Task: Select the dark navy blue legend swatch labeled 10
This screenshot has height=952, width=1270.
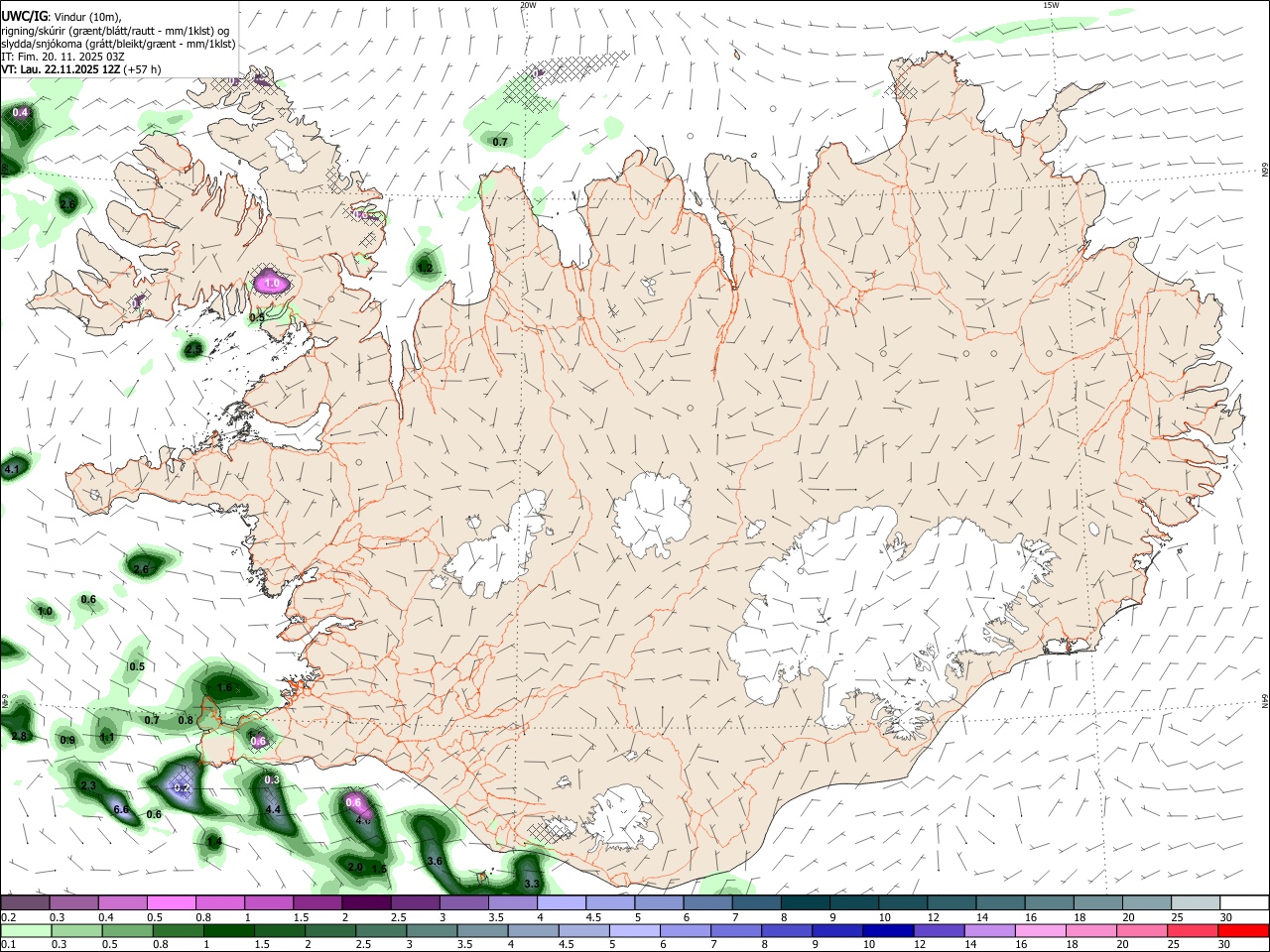Action: click(886, 930)
